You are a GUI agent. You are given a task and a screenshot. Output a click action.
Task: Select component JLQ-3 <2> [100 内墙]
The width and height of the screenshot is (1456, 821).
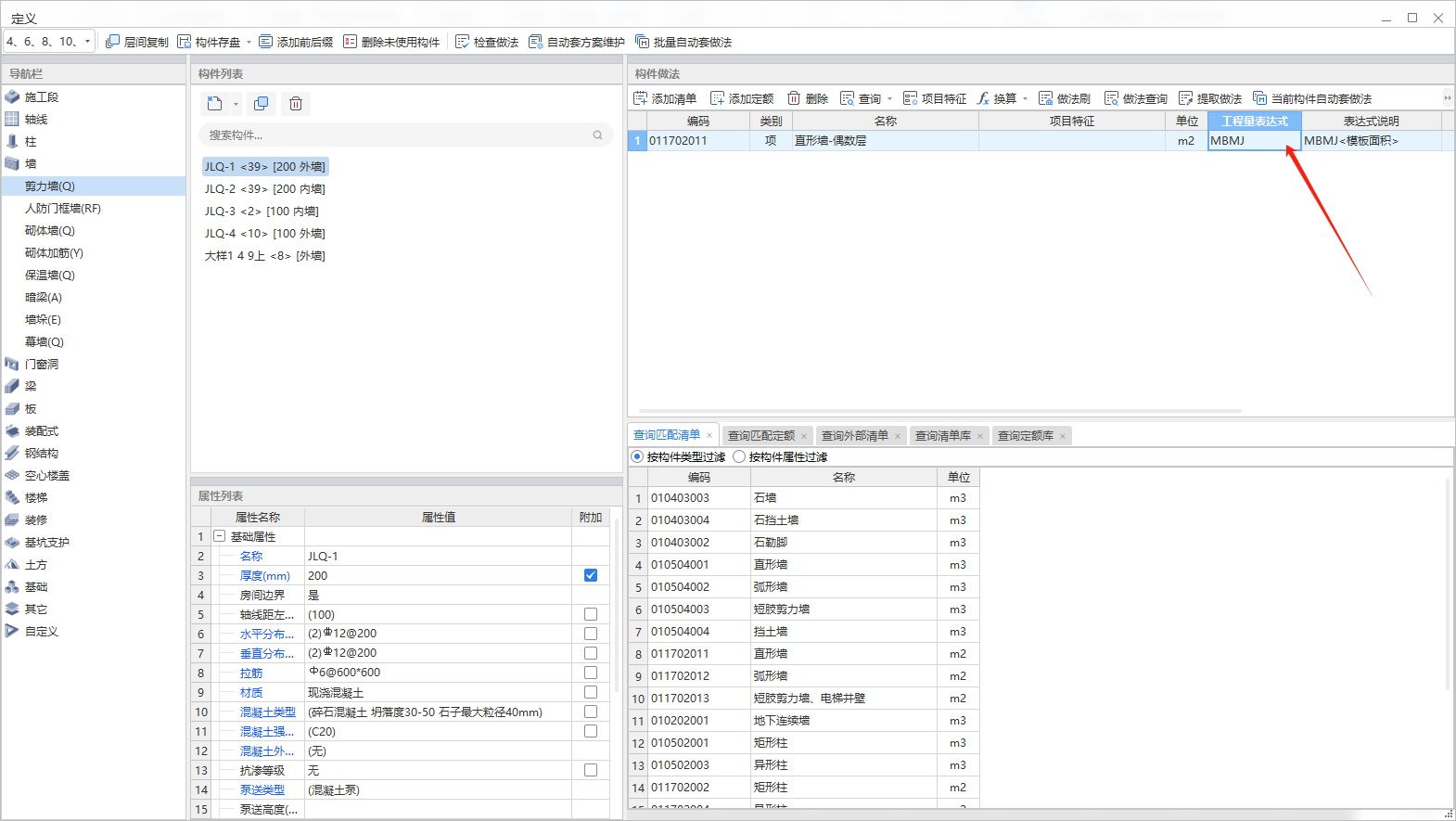click(262, 211)
